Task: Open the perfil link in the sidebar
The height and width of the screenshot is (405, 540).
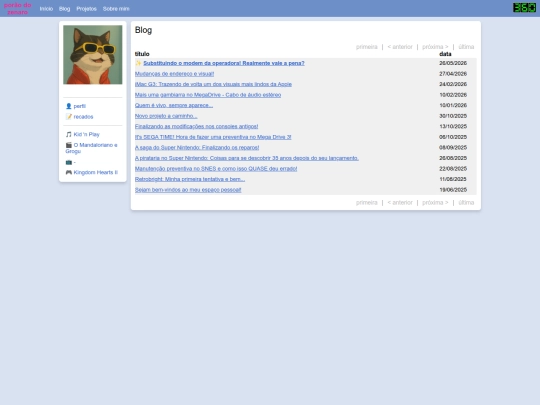Action: pyautogui.click(x=80, y=106)
